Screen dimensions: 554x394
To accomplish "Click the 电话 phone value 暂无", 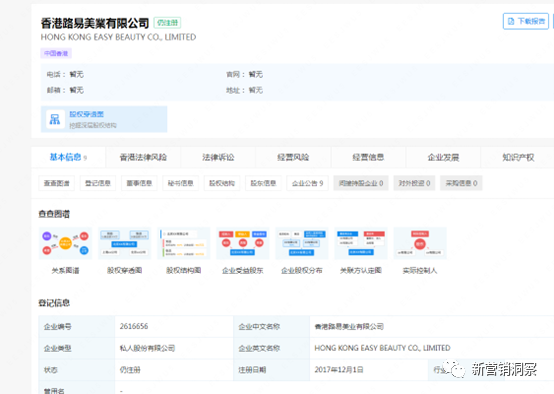I will (77, 74).
